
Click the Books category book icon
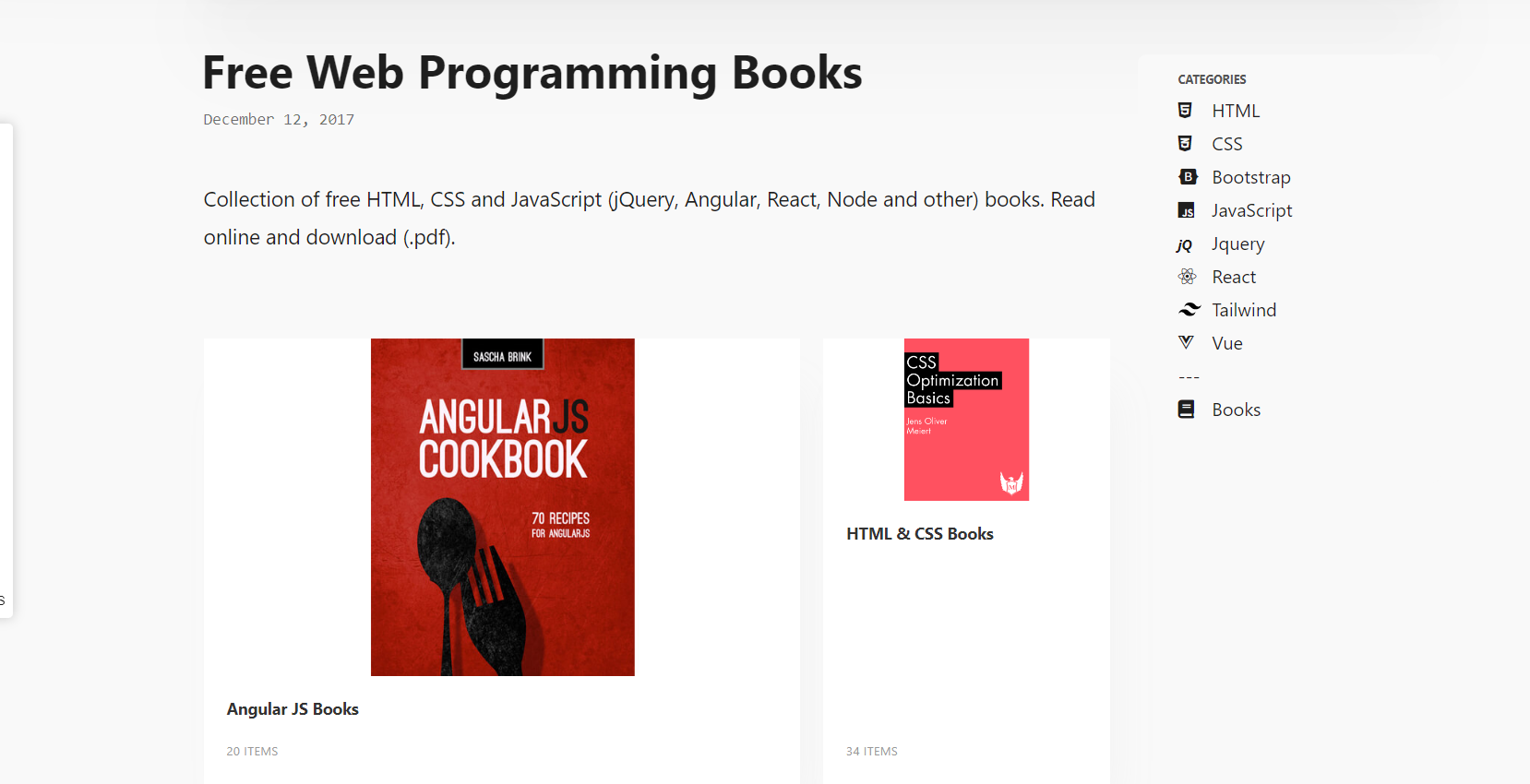pos(1187,410)
